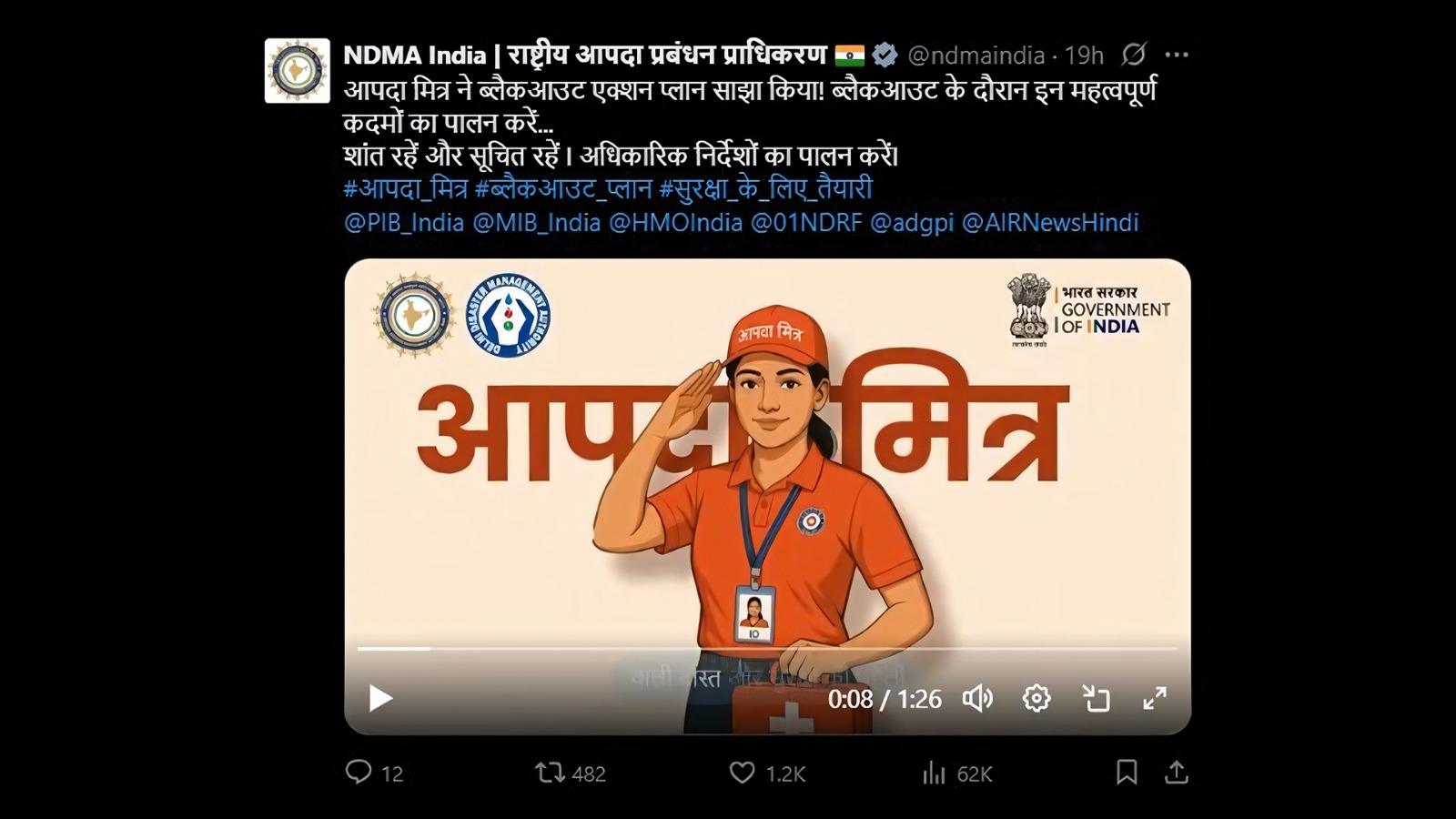Open video settings gear icon

pyautogui.click(x=1036, y=698)
